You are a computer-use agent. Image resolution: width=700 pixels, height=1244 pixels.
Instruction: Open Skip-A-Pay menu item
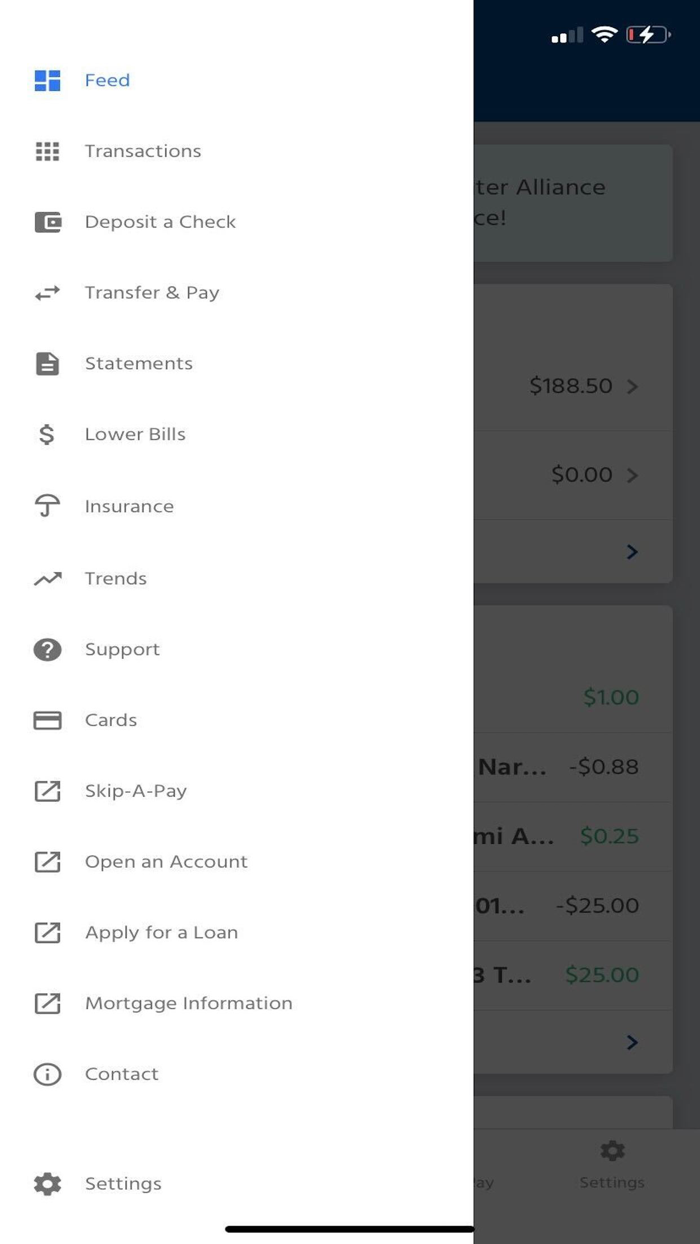click(135, 791)
